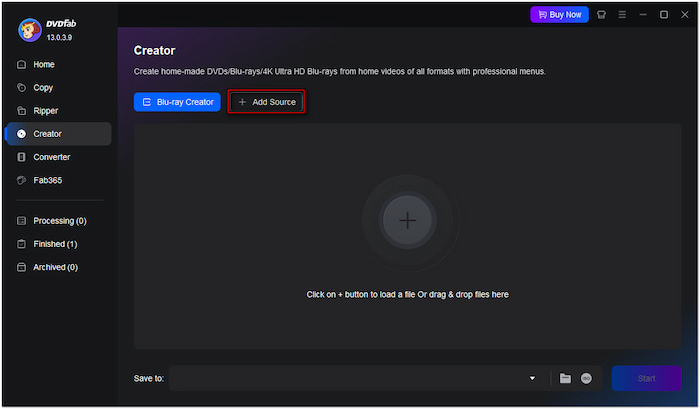Screen dimensions: 700x409
Task: Click the "Creator" page heading
Action: (x=154, y=50)
